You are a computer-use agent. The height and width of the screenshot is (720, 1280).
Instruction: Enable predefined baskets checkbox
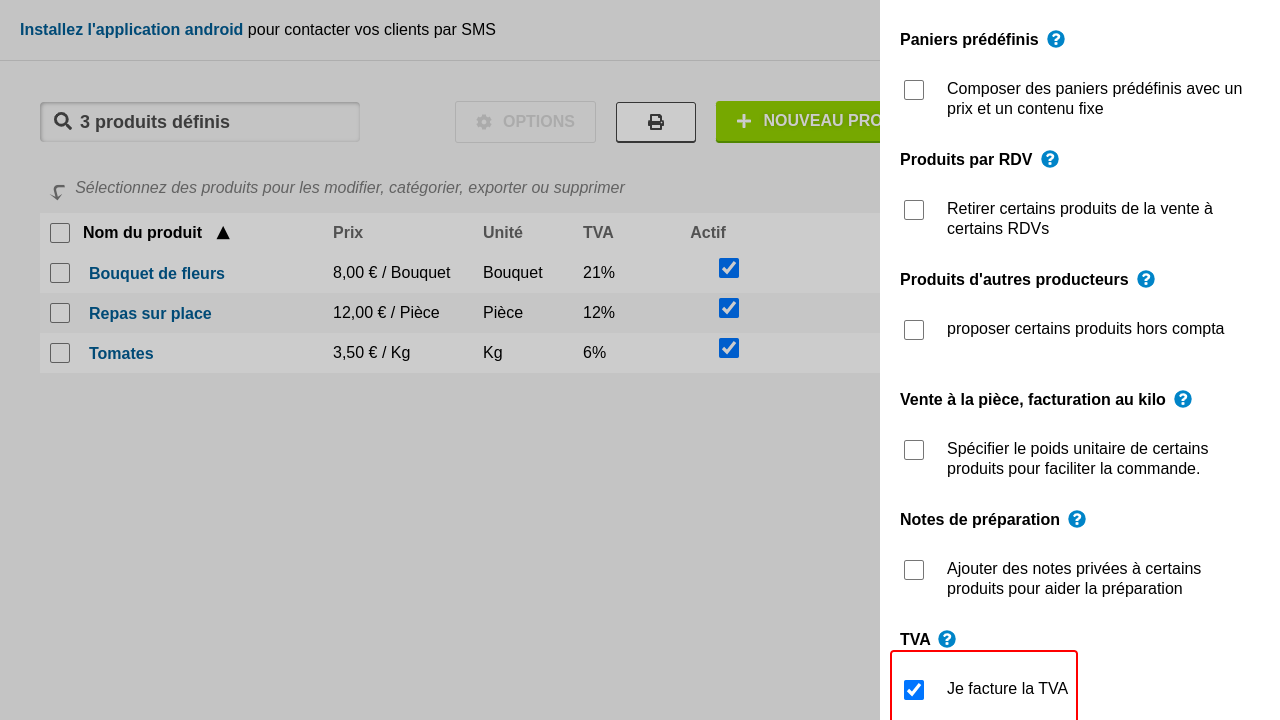[x=914, y=90]
